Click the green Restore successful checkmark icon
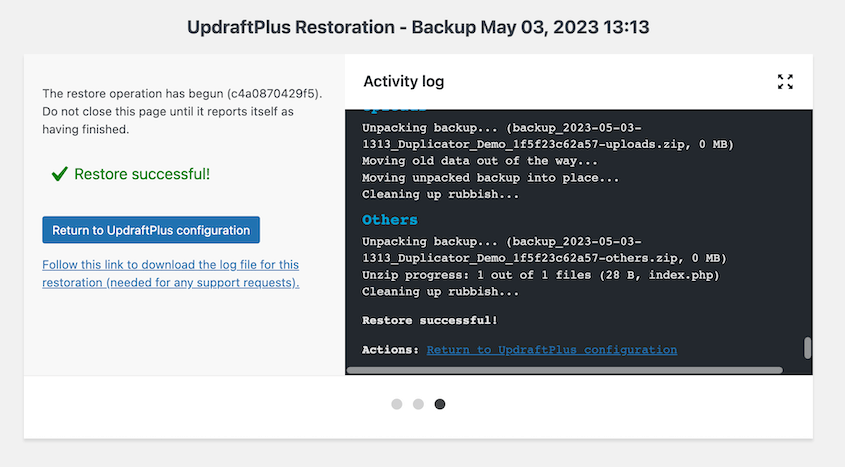Screen dimensions: 845x467 click(59, 173)
